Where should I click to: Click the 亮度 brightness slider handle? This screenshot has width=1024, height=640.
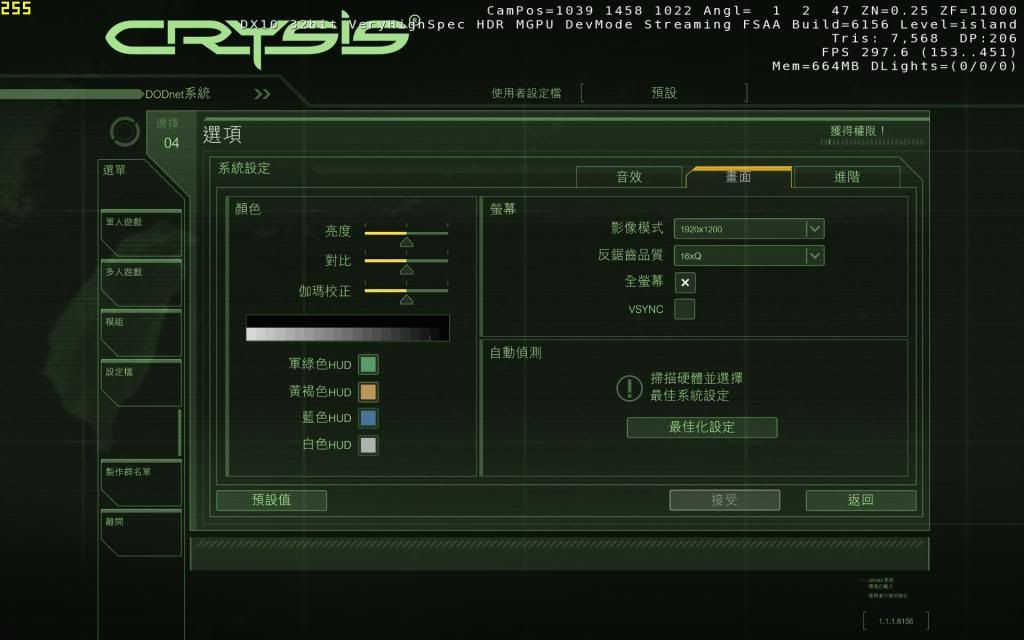tap(406, 241)
